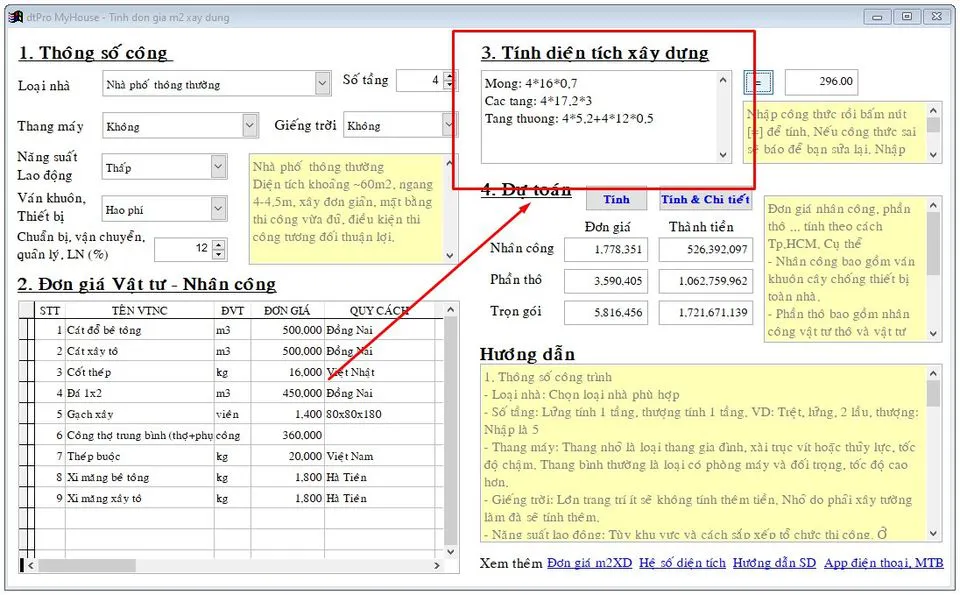Open the Đơn giá m2XD link
The image size is (960, 595).
589,563
